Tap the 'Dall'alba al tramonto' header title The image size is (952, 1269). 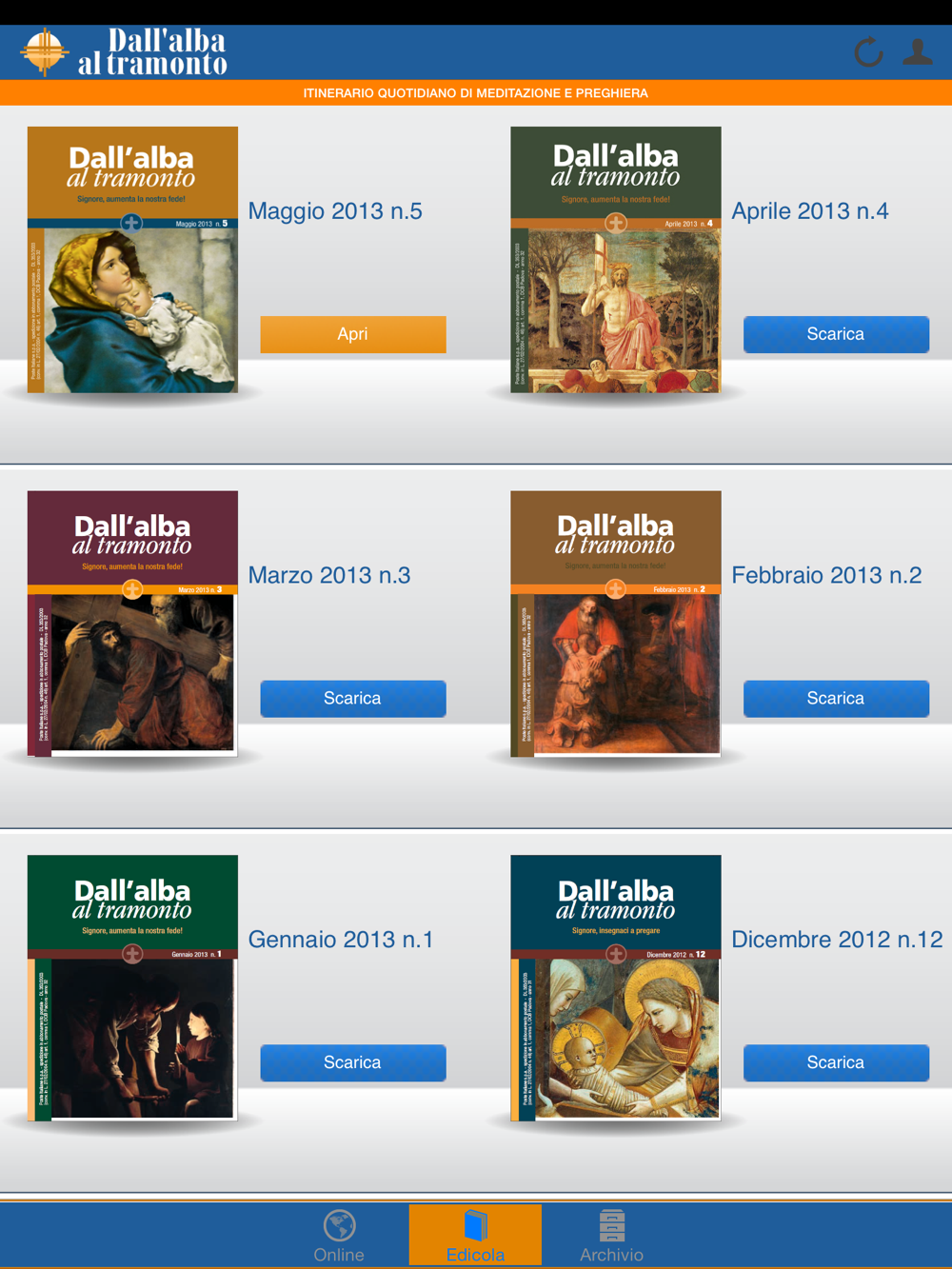click(x=152, y=52)
